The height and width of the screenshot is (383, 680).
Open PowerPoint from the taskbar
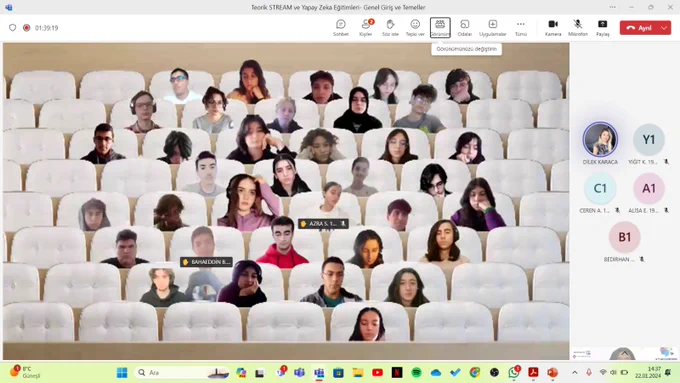pos(552,373)
